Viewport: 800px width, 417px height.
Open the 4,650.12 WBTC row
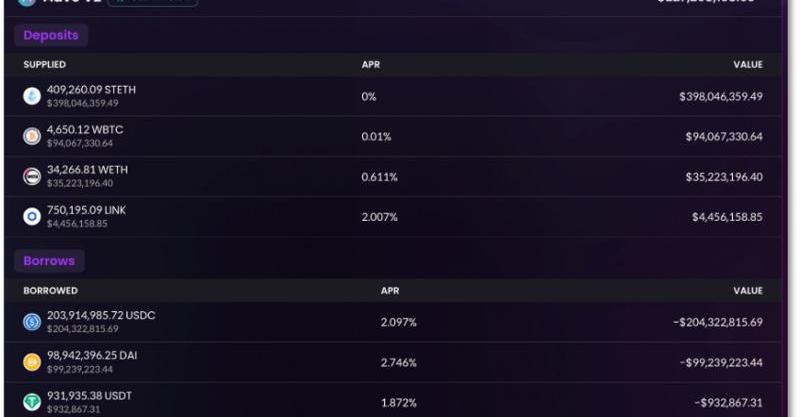click(393, 136)
